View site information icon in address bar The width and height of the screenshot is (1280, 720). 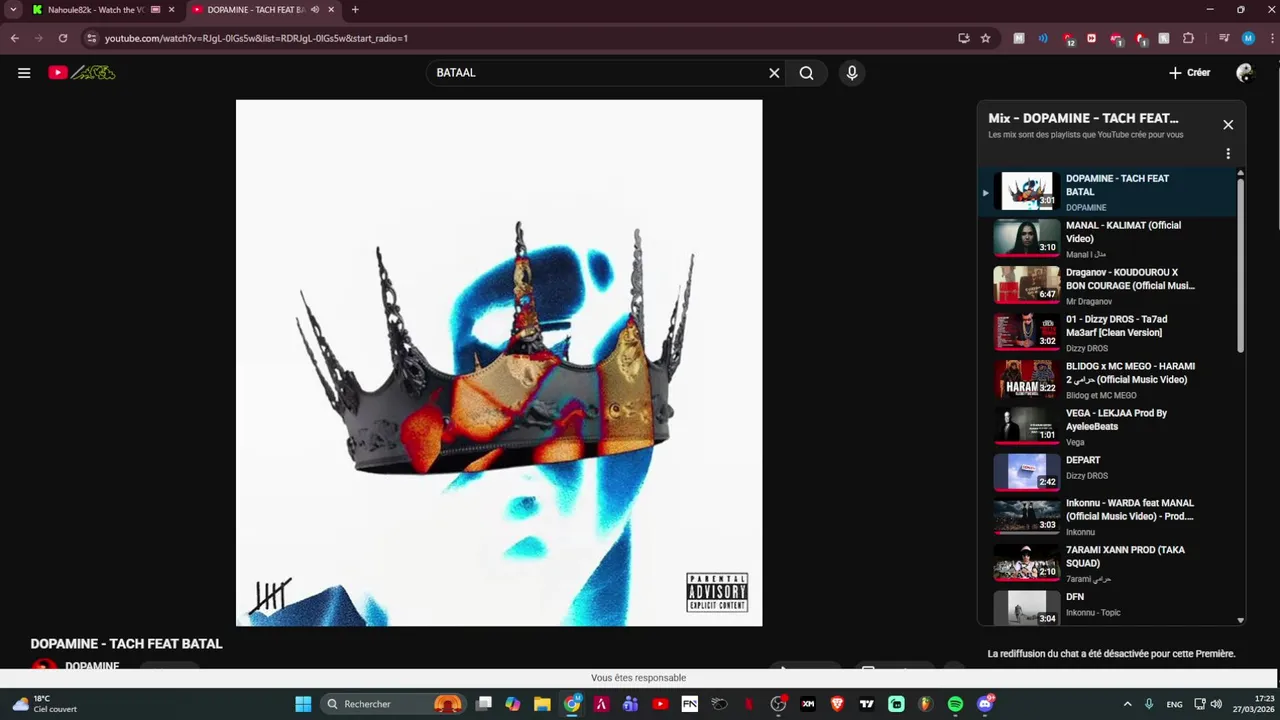[x=91, y=38]
